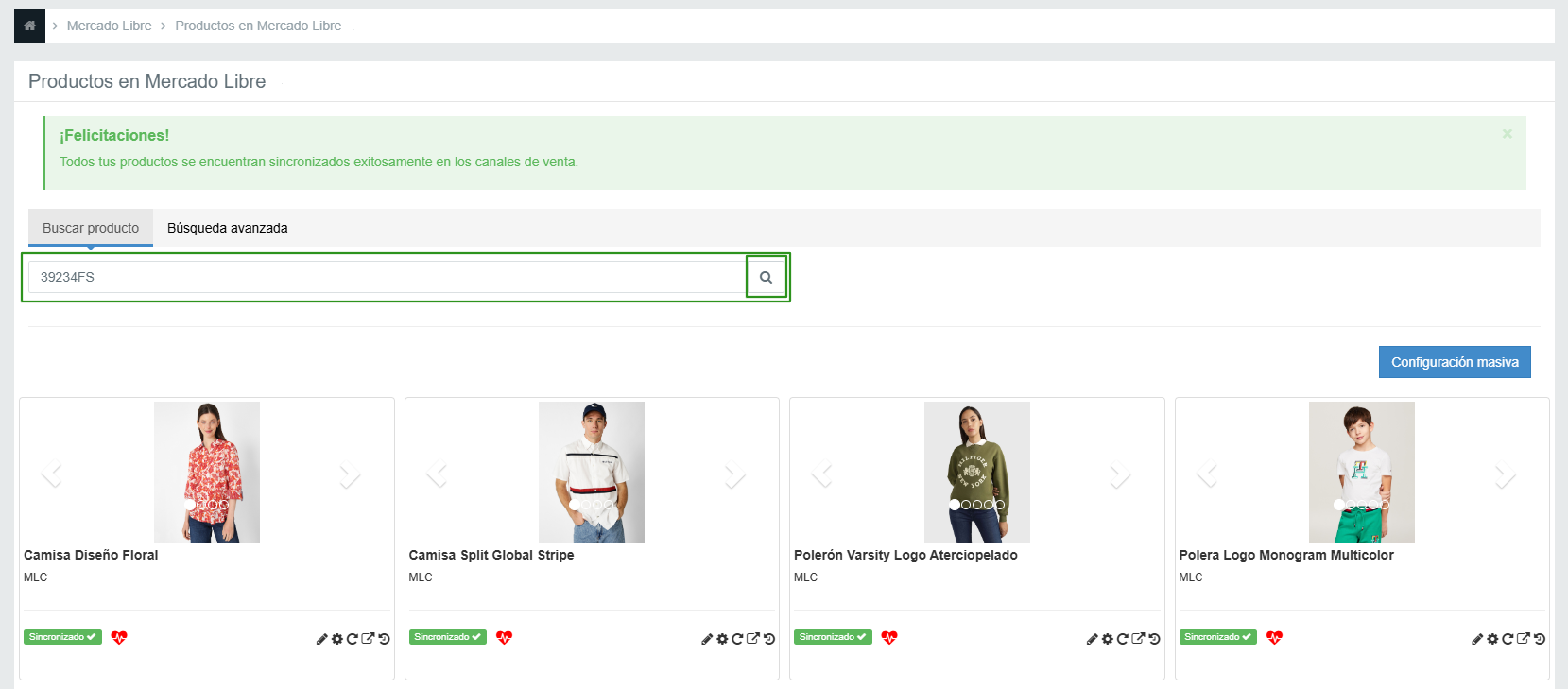This screenshot has width=1568, height=689.
Task: Open the Mercado Libre breadcrumb link
Action: point(109,26)
